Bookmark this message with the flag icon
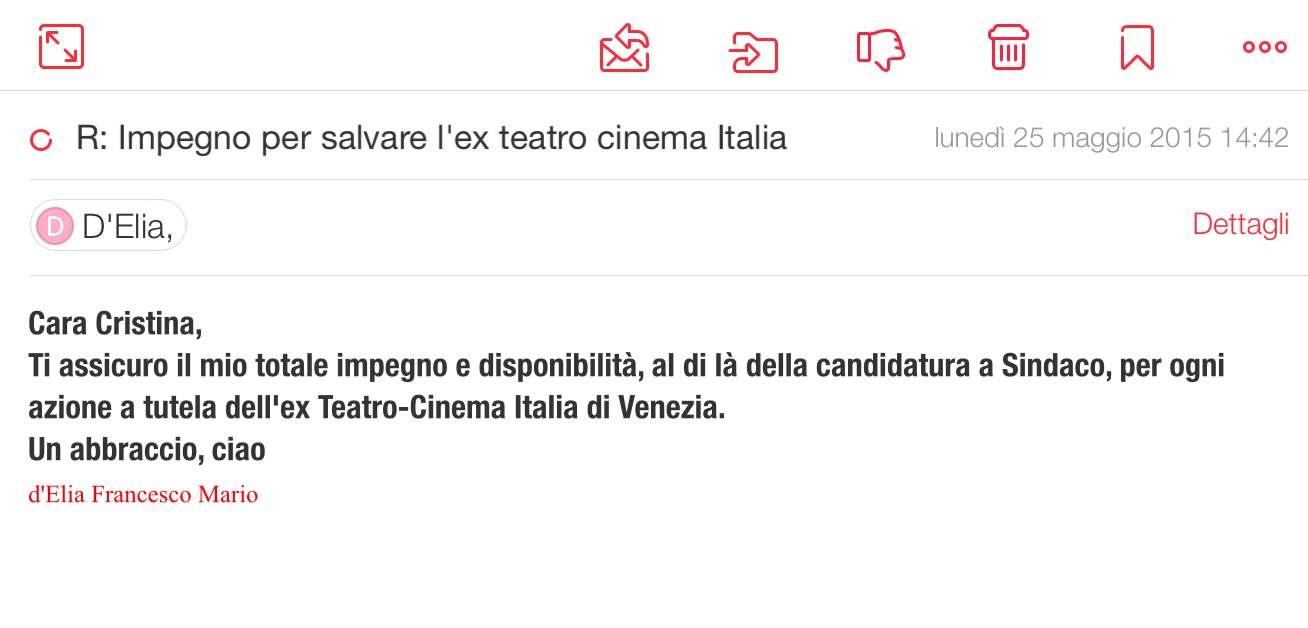The height and width of the screenshot is (628, 1308). pyautogui.click(x=1137, y=48)
